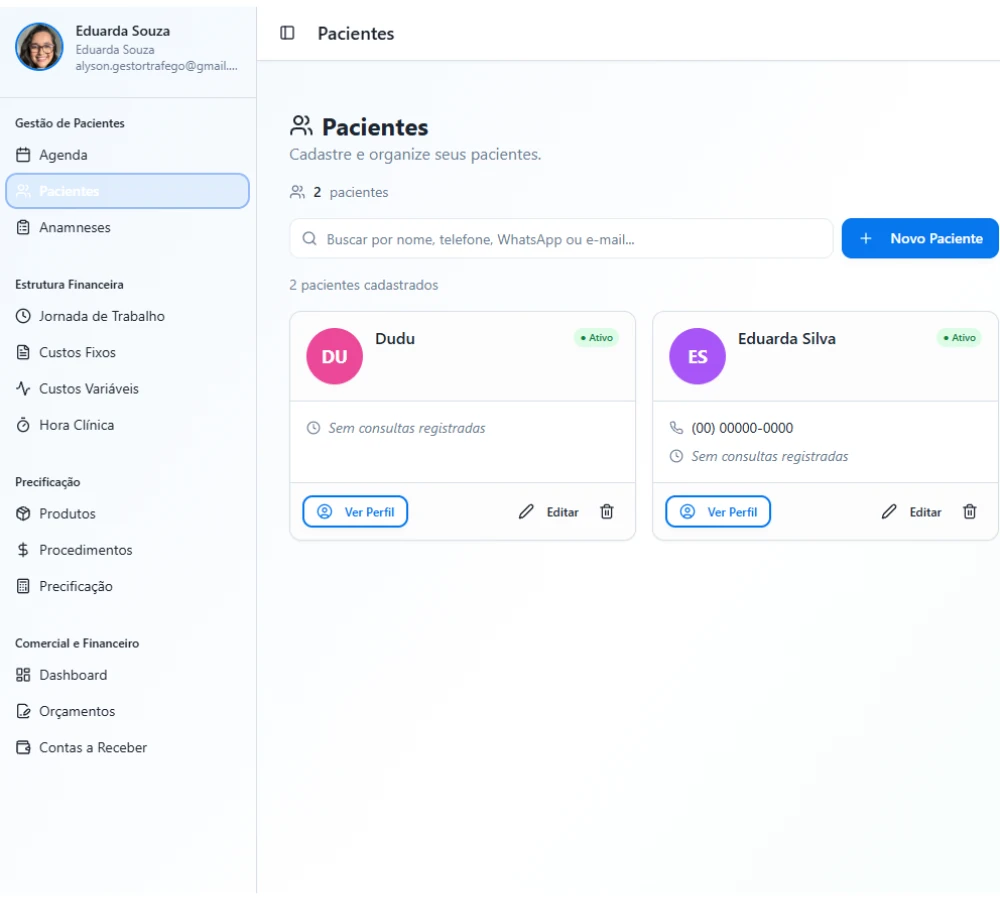Click the patient name Eduarda Silva
Screen dimensions: 1000x900
coord(786,339)
